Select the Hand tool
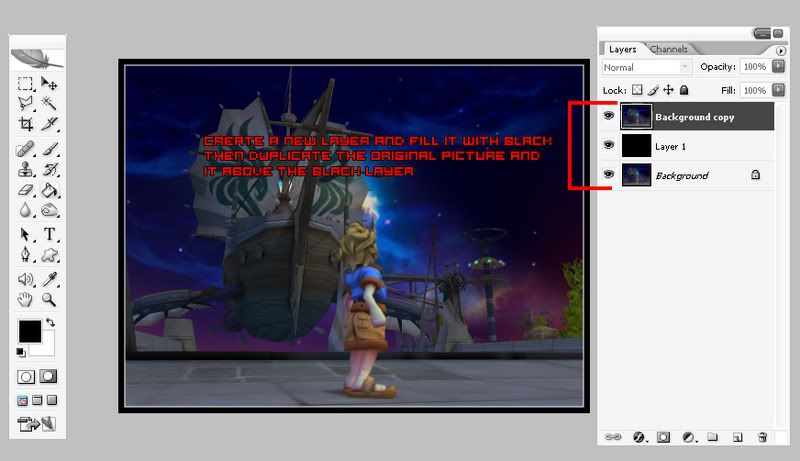 25,299
